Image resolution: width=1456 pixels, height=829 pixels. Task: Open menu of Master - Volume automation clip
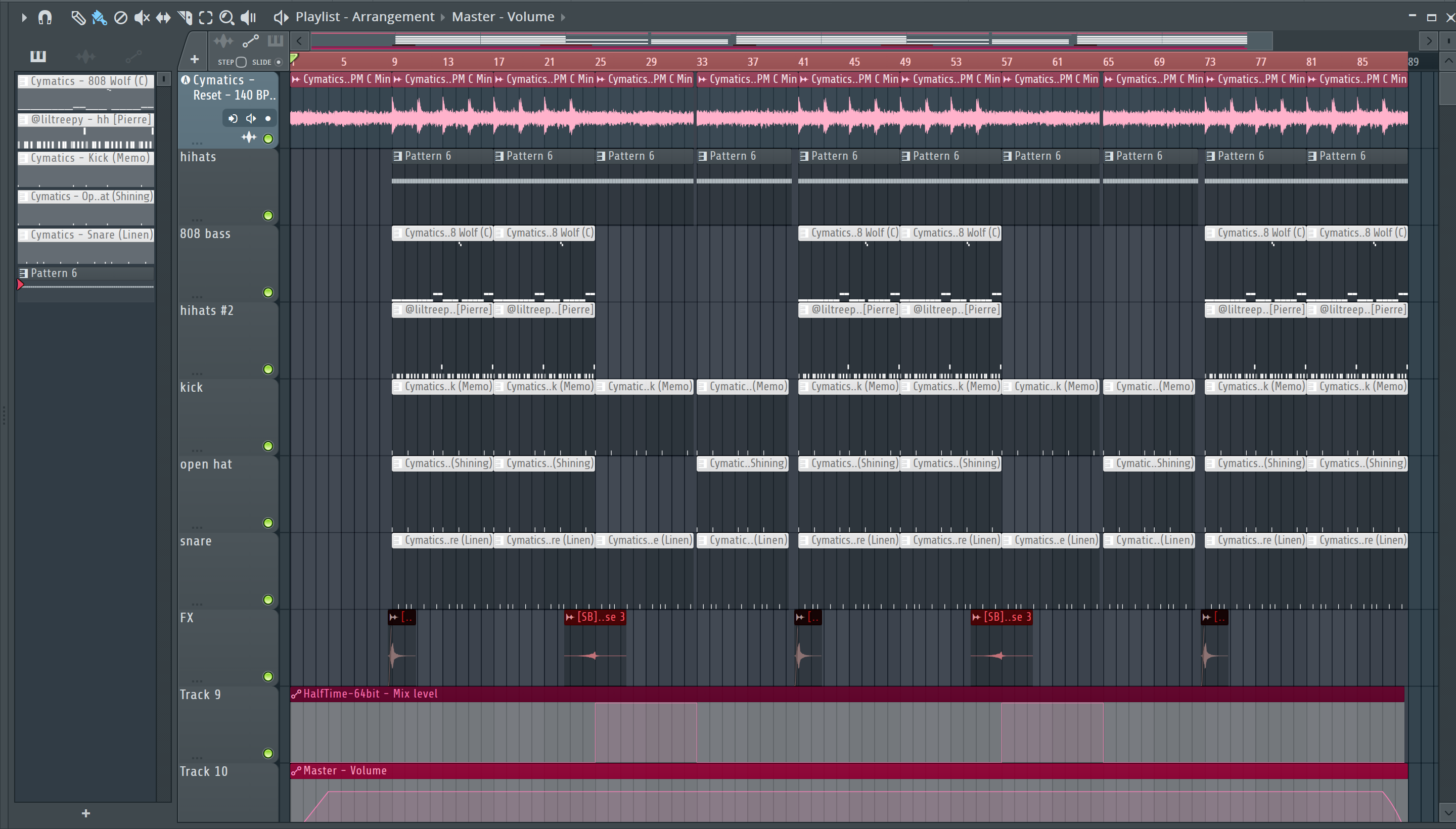pyautogui.click(x=296, y=770)
